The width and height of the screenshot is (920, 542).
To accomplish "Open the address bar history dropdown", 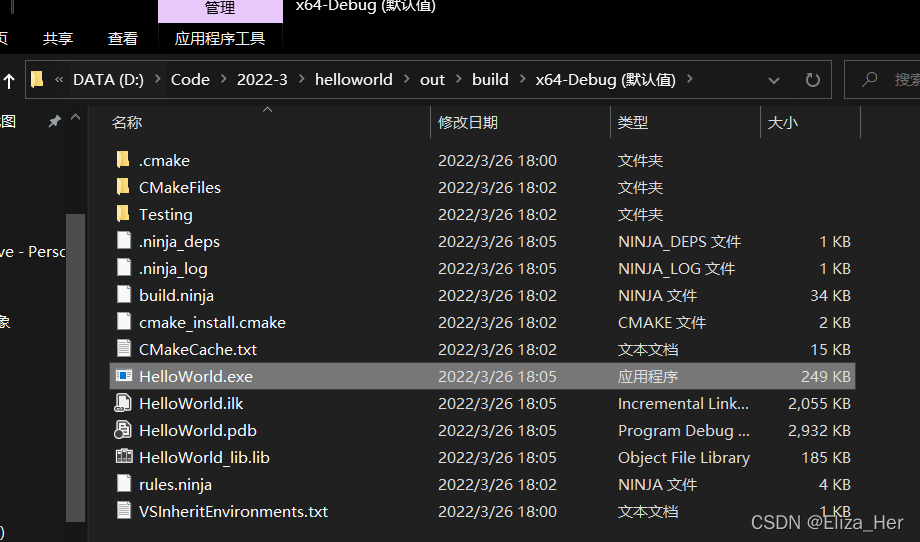I will coord(774,80).
